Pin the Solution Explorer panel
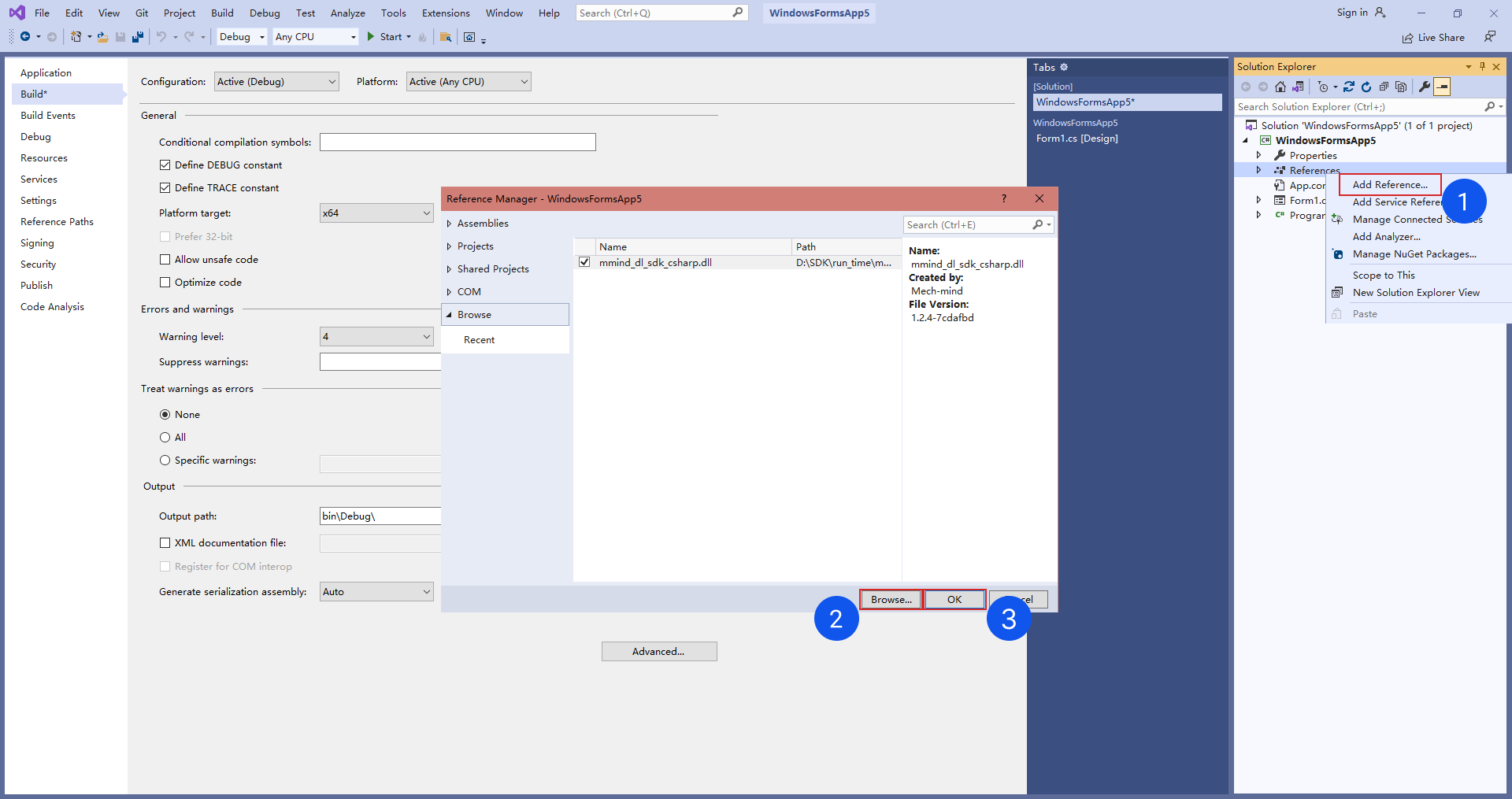Image resolution: width=1512 pixels, height=799 pixels. tap(1482, 67)
